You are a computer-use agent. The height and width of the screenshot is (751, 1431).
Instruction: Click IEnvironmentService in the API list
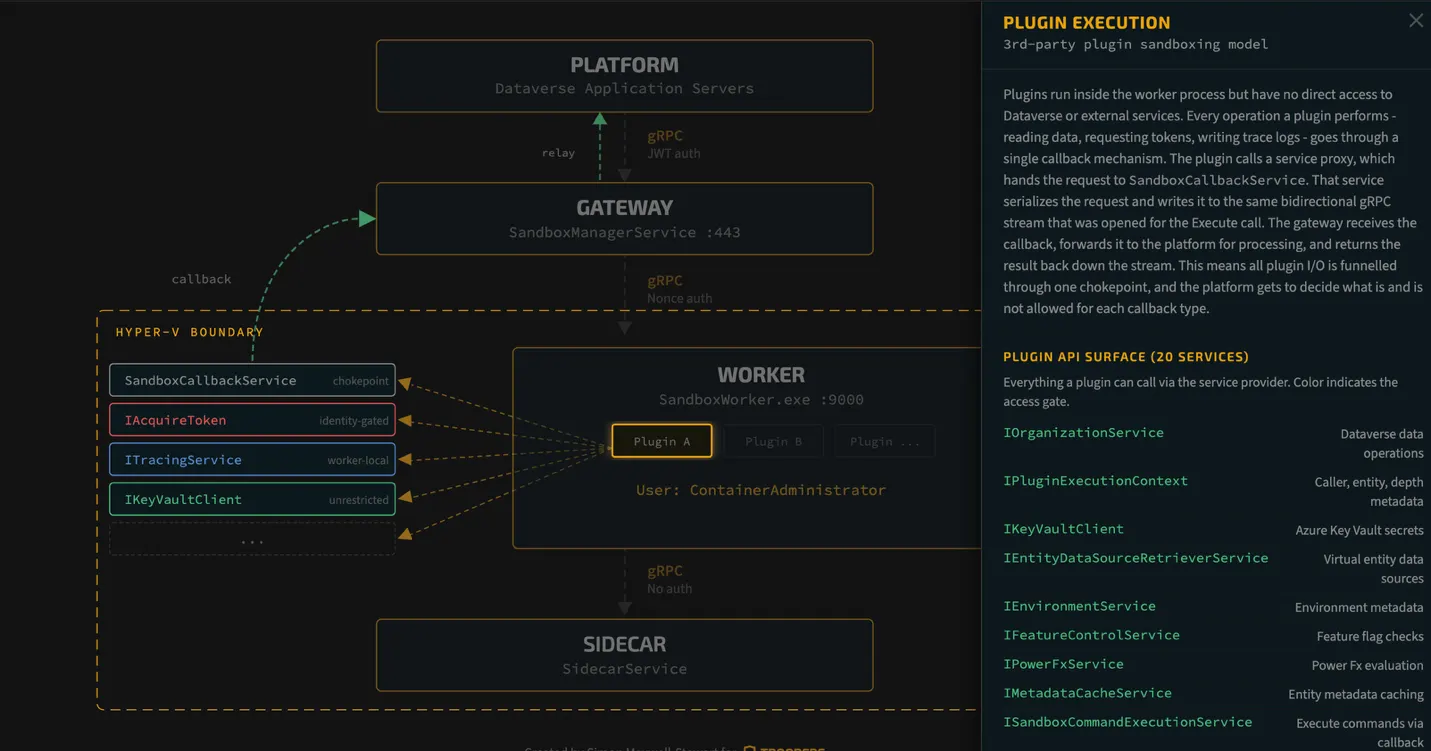tap(1079, 606)
